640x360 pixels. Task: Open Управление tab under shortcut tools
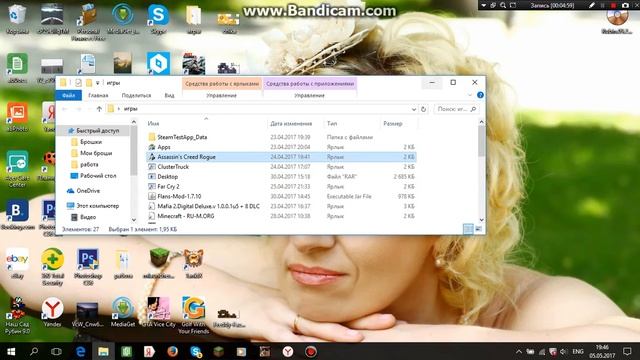(x=222, y=95)
